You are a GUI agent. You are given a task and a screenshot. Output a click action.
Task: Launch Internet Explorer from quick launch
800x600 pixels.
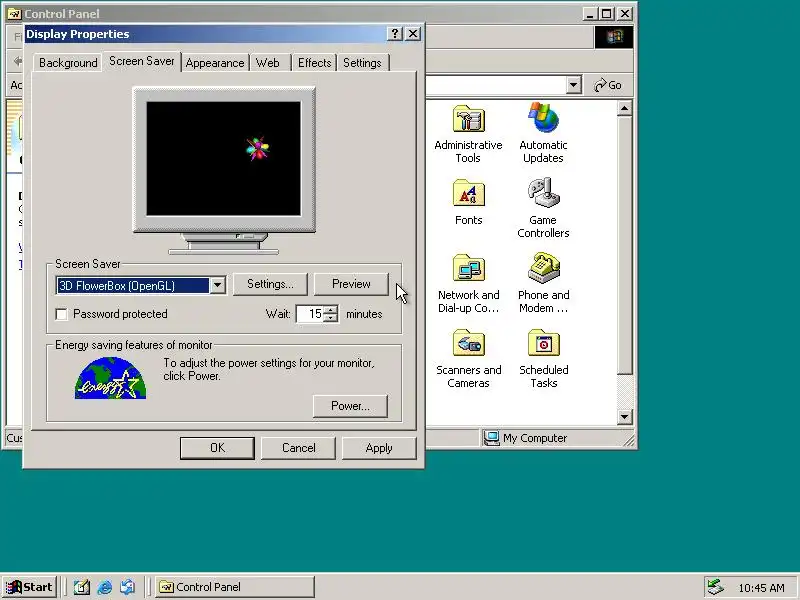click(x=105, y=587)
